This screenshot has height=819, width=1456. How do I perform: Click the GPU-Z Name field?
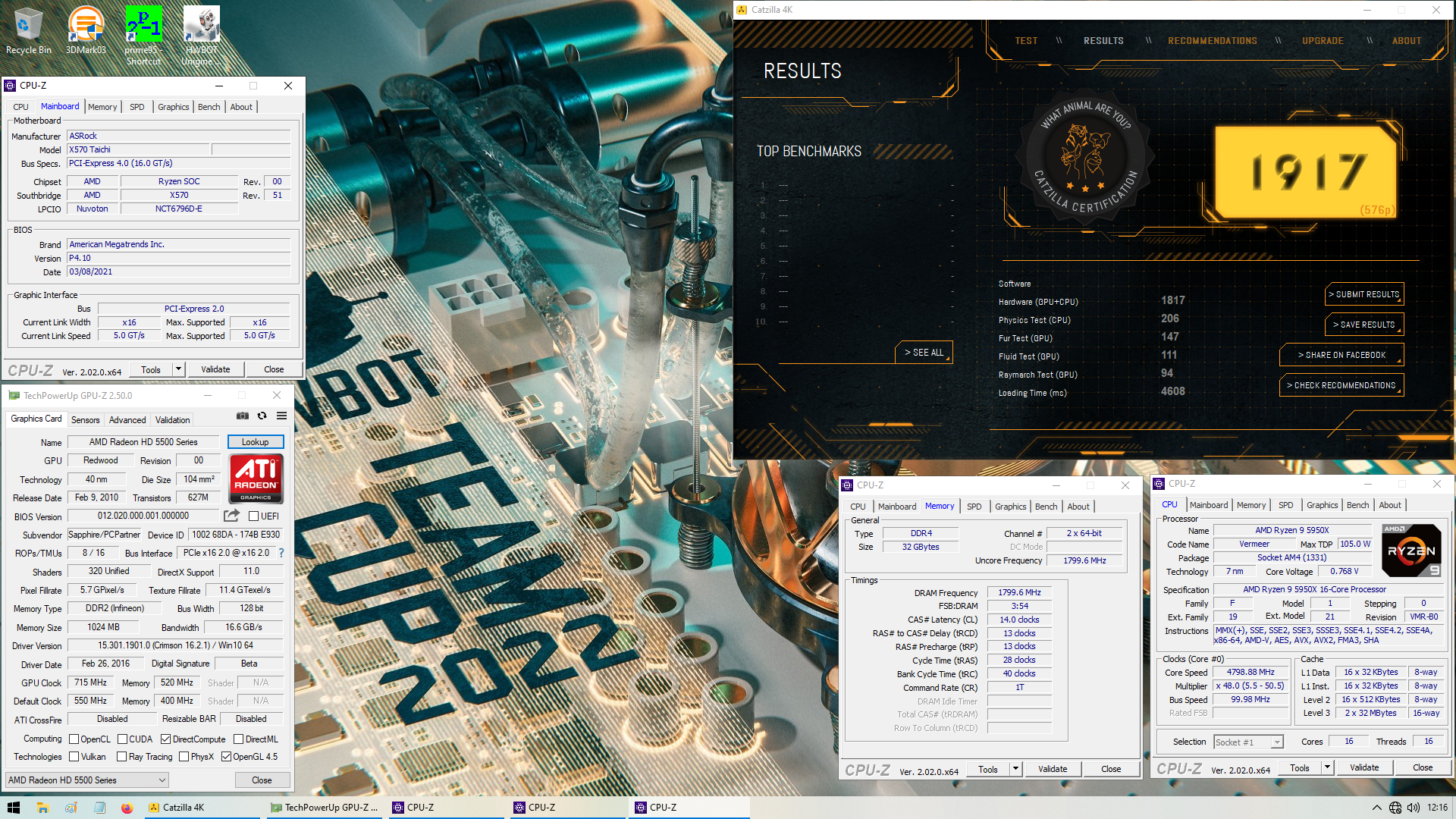[143, 442]
